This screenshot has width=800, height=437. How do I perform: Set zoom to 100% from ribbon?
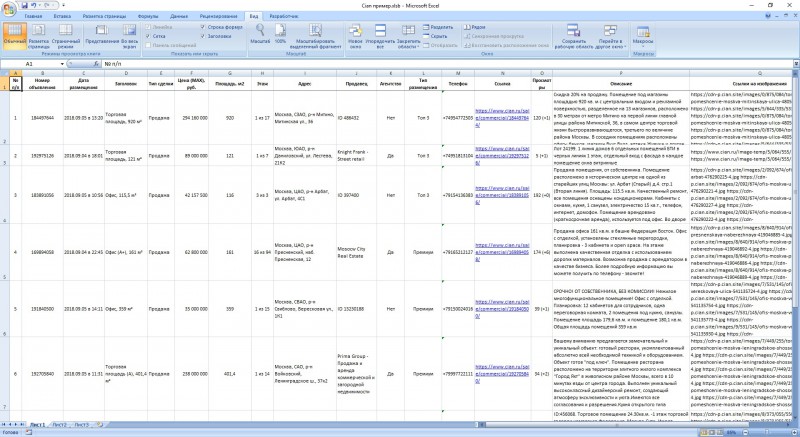click(281, 34)
